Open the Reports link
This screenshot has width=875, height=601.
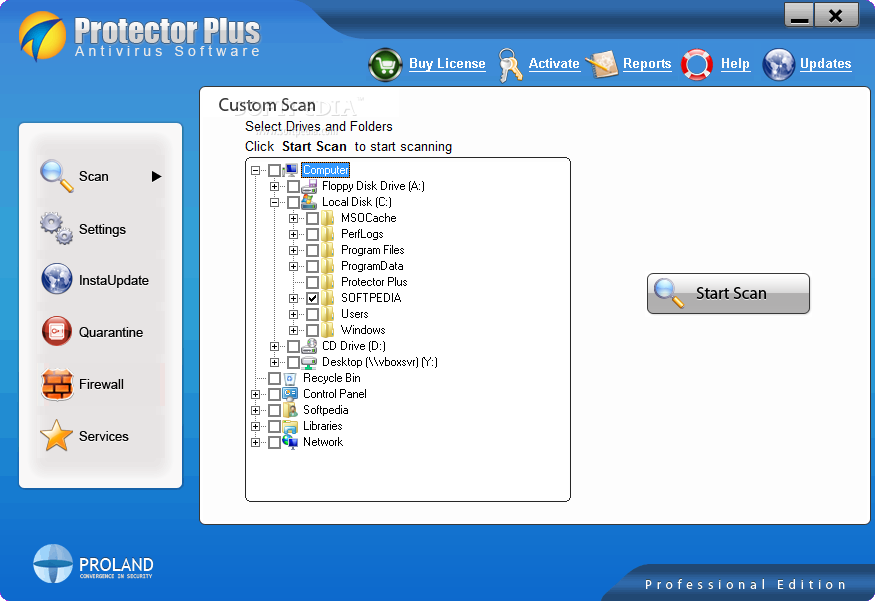[647, 64]
